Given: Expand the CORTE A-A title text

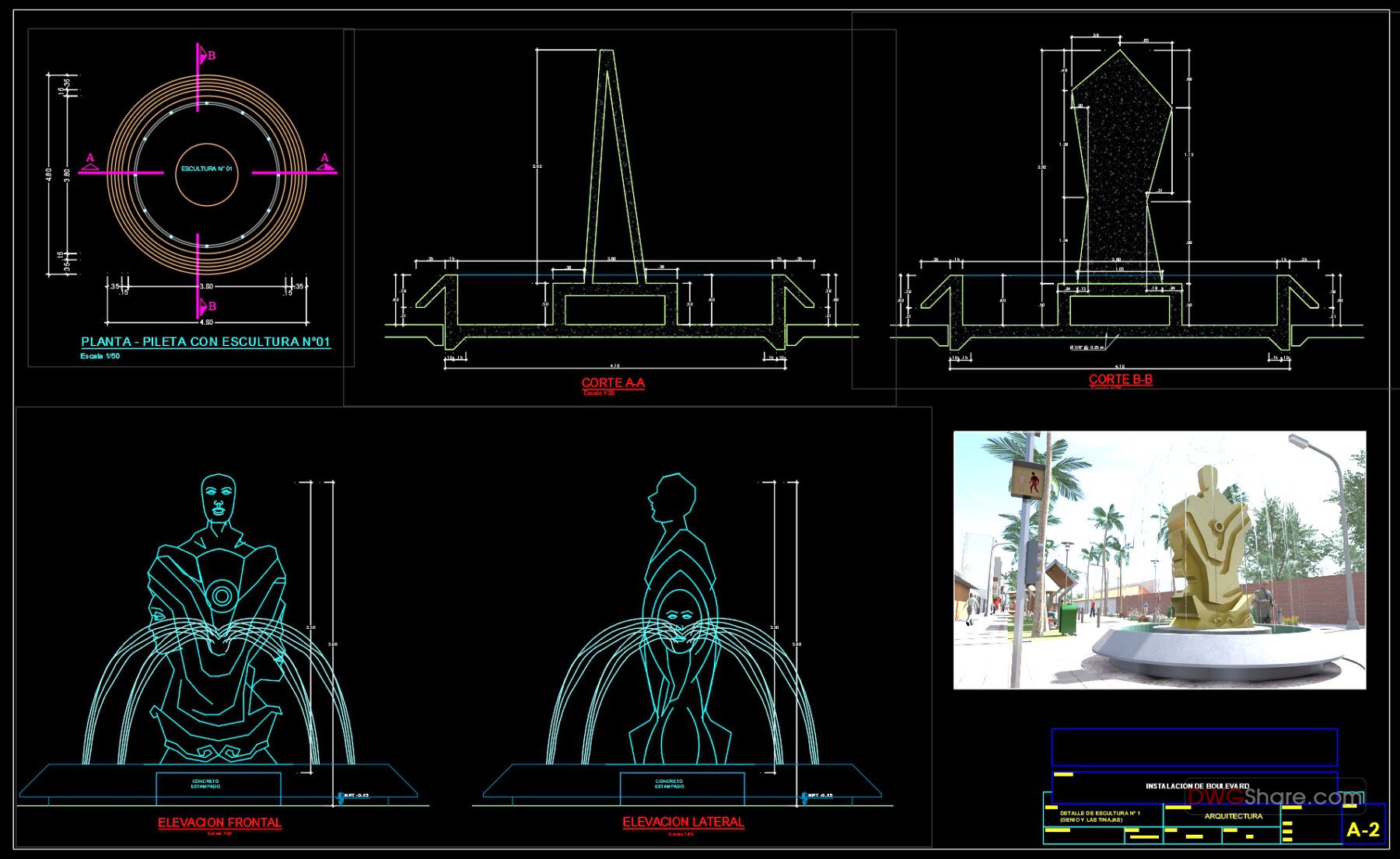Looking at the screenshot, I should pos(614,381).
